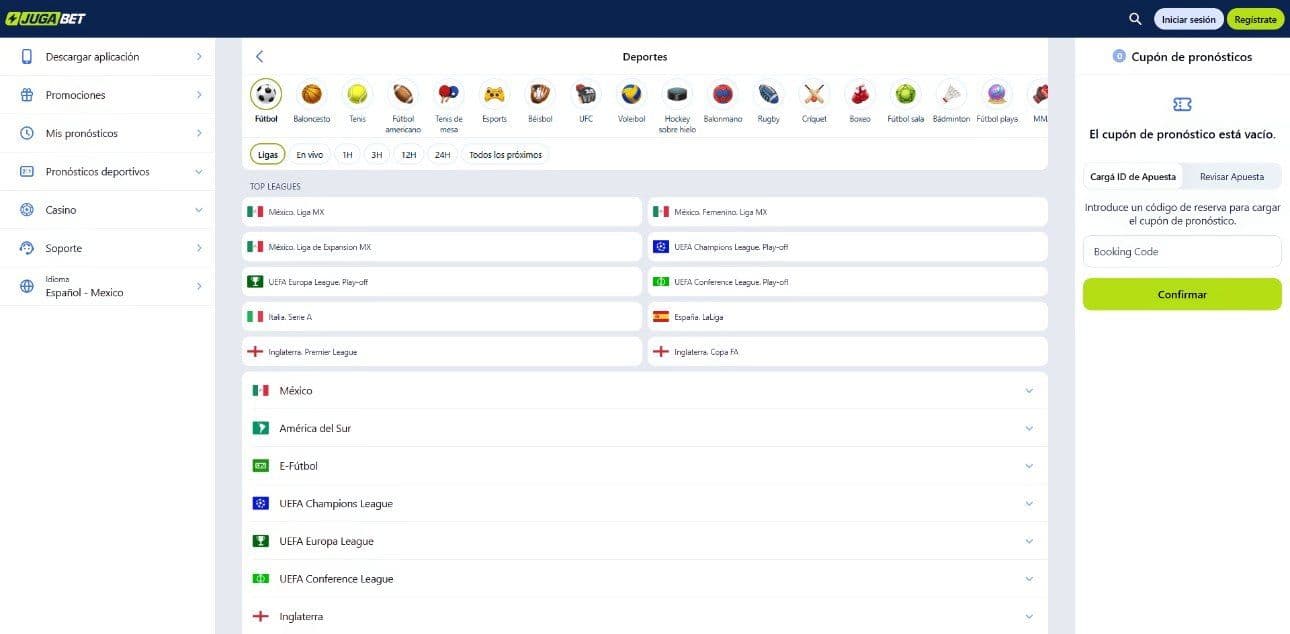The height and width of the screenshot is (634, 1290).
Task: Open the Casino sidebar dropdown
Action: click(x=107, y=210)
